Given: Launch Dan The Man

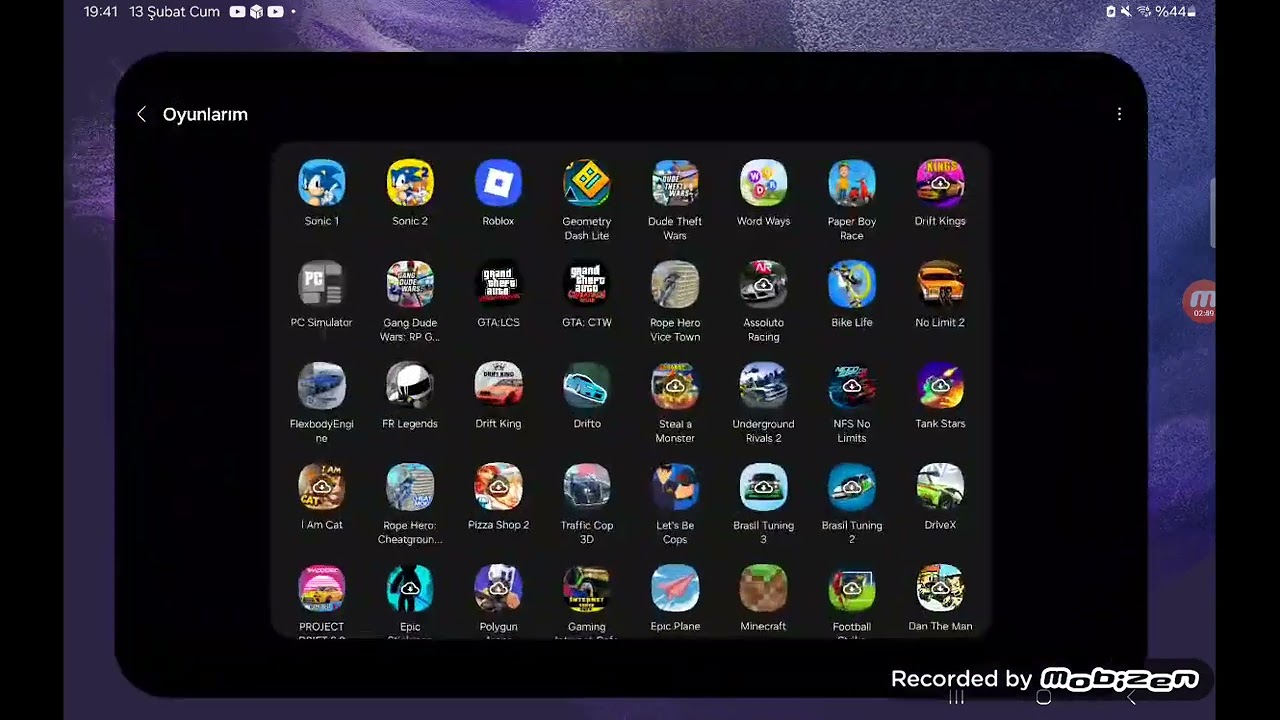Looking at the screenshot, I should tap(940, 589).
